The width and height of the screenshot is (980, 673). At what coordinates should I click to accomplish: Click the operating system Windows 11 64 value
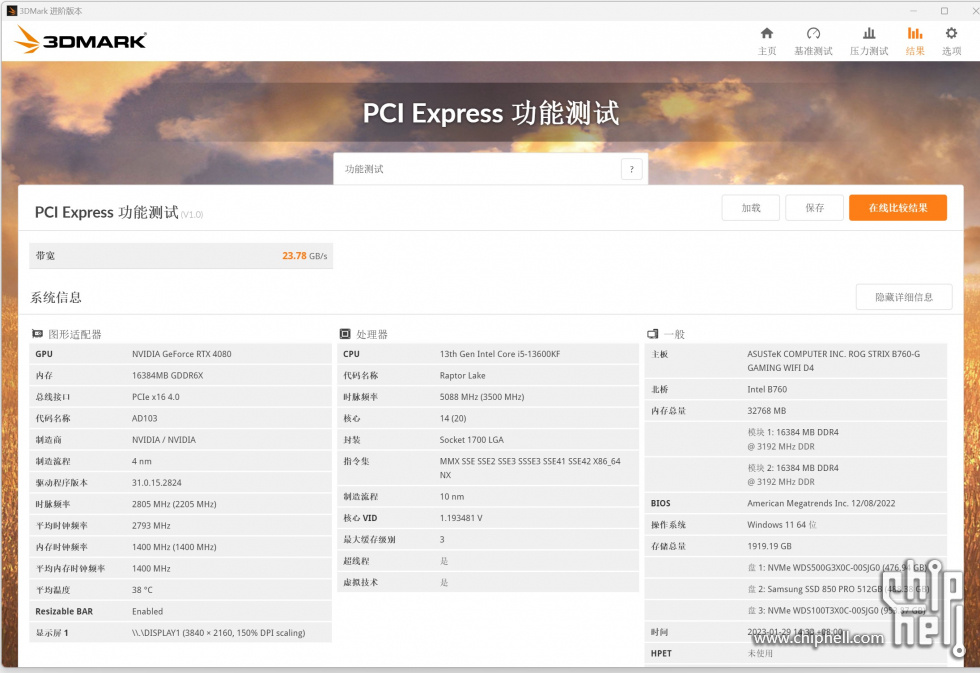(x=781, y=524)
